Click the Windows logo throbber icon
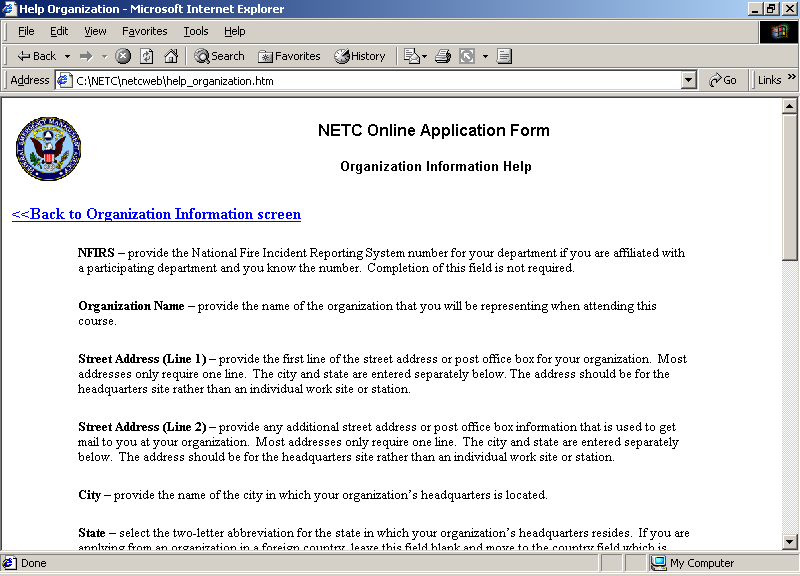This screenshot has width=800, height=576. 779,32
